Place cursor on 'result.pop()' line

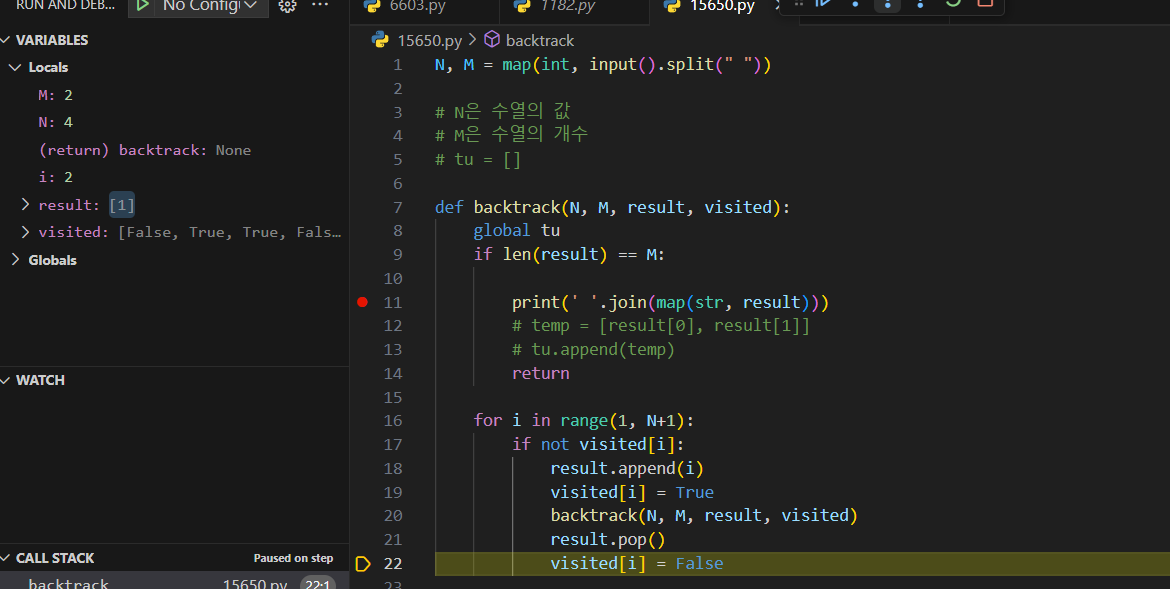607,540
